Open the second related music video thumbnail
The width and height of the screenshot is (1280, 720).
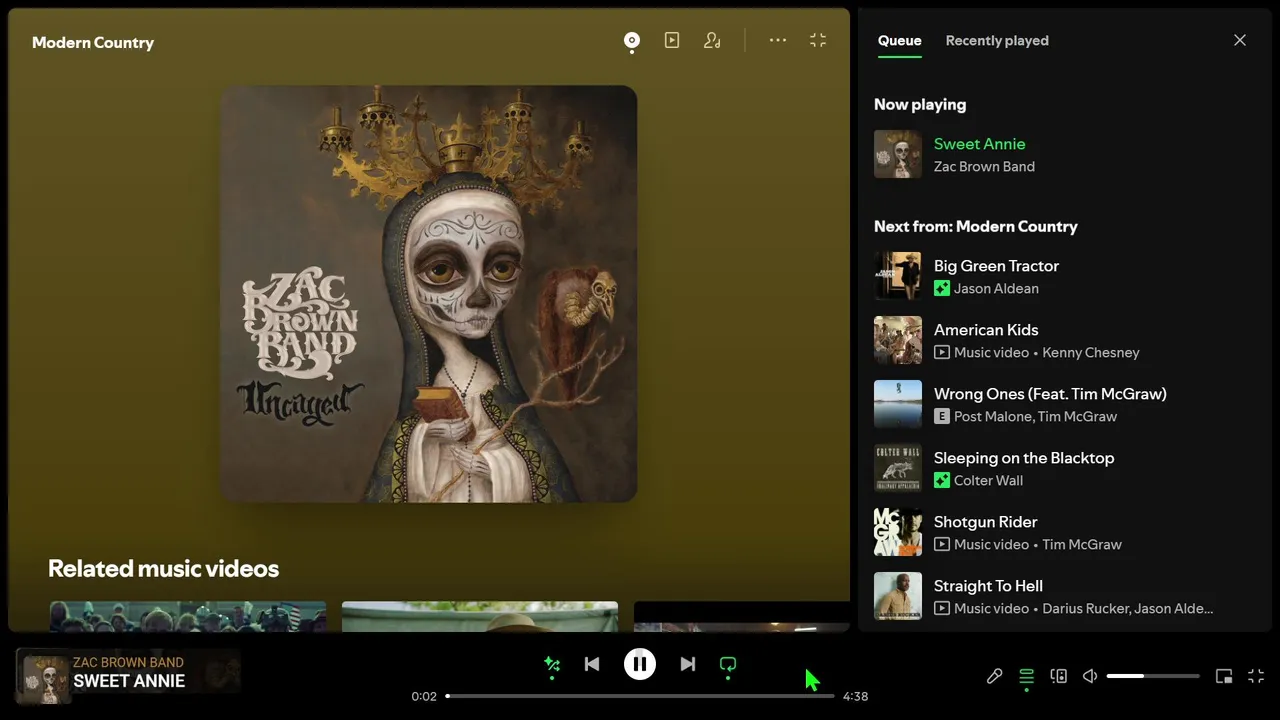[480, 616]
